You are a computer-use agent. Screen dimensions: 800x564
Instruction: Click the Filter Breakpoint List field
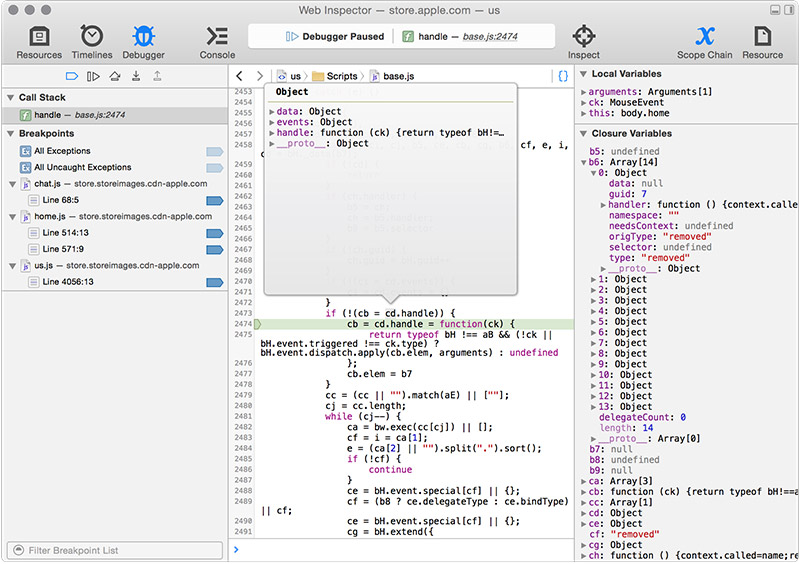pos(115,550)
